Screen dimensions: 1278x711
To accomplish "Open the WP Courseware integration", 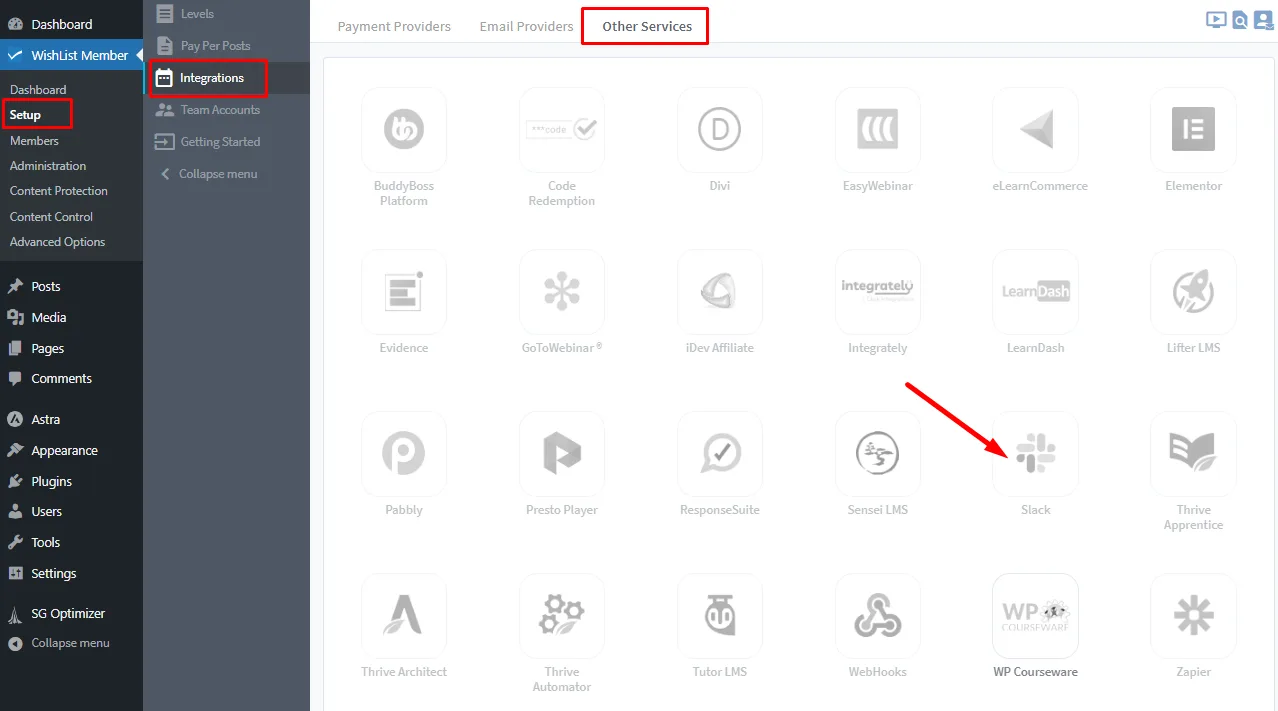I will click(x=1036, y=616).
